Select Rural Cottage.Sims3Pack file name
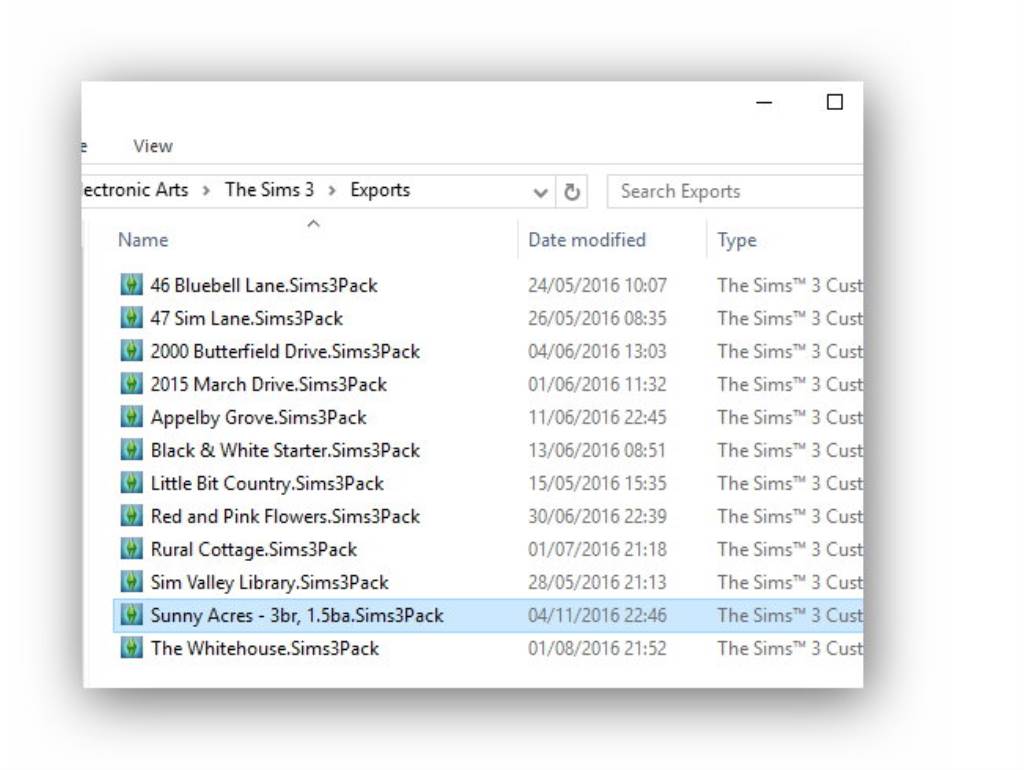 (253, 549)
